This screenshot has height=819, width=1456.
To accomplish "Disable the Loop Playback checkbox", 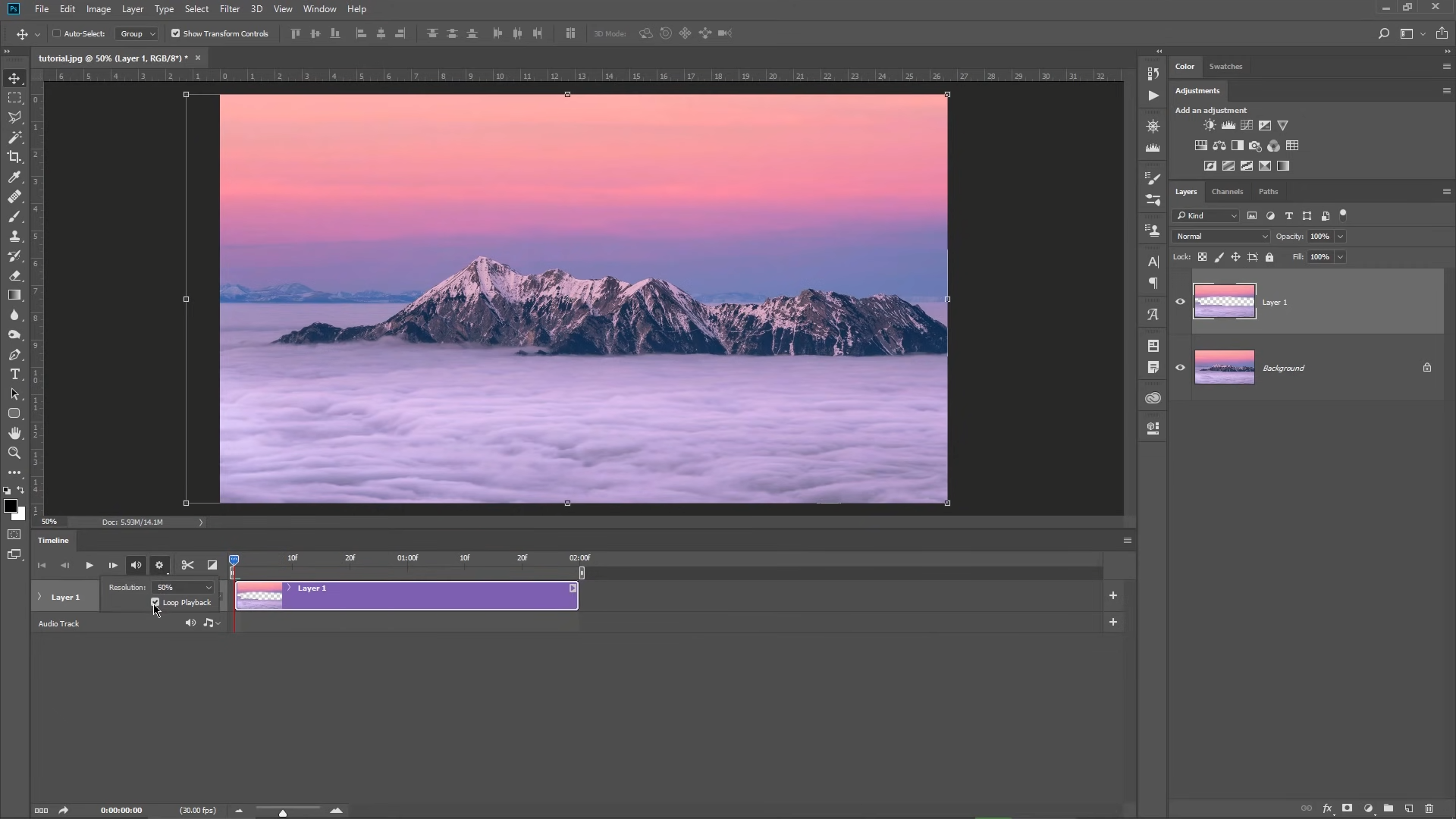I will point(155,602).
